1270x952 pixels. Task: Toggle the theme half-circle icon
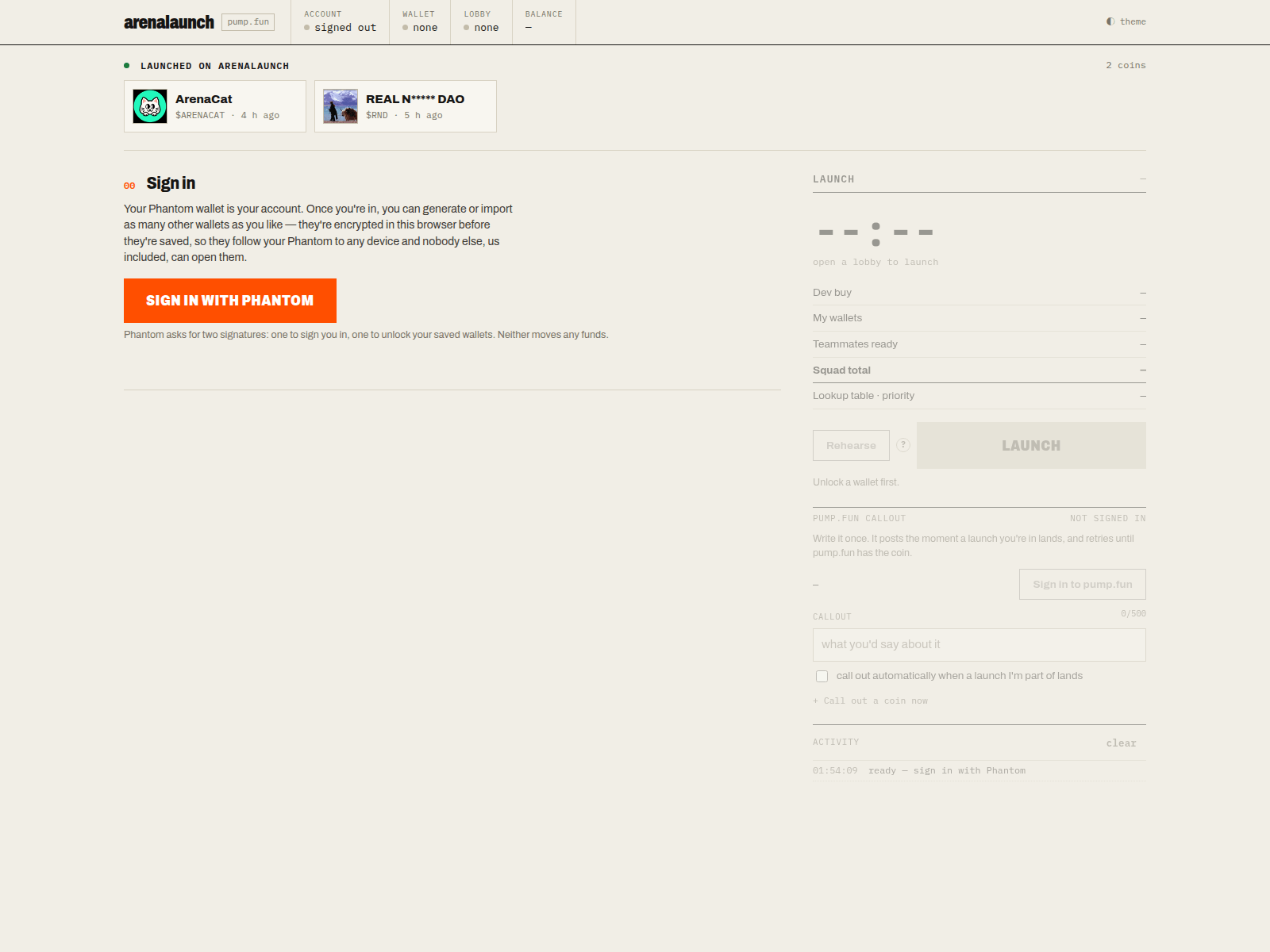[1110, 21]
